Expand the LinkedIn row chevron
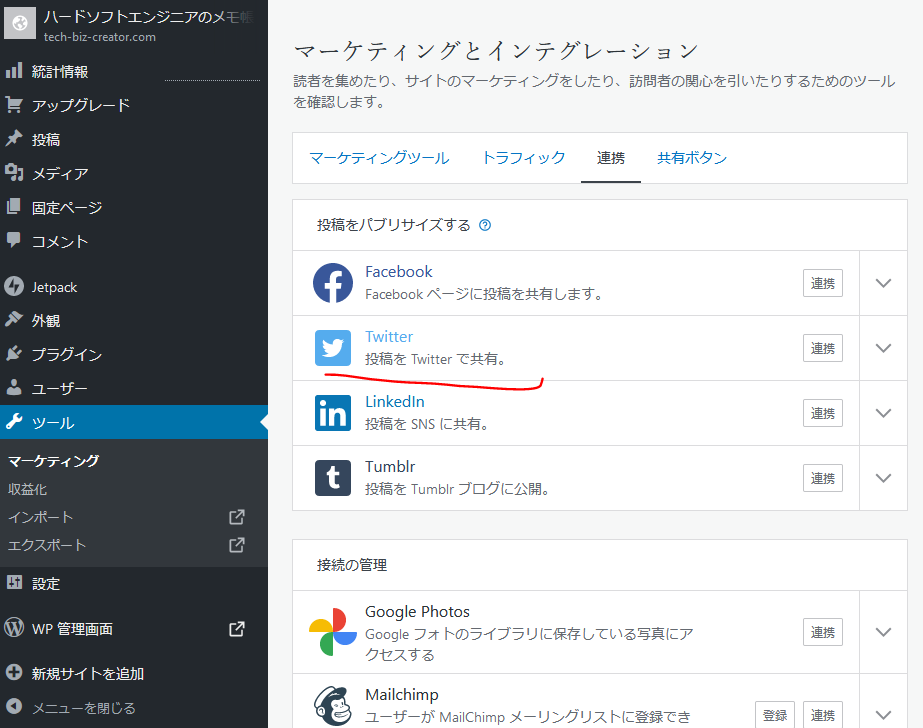This screenshot has height=728, width=923. [883, 413]
